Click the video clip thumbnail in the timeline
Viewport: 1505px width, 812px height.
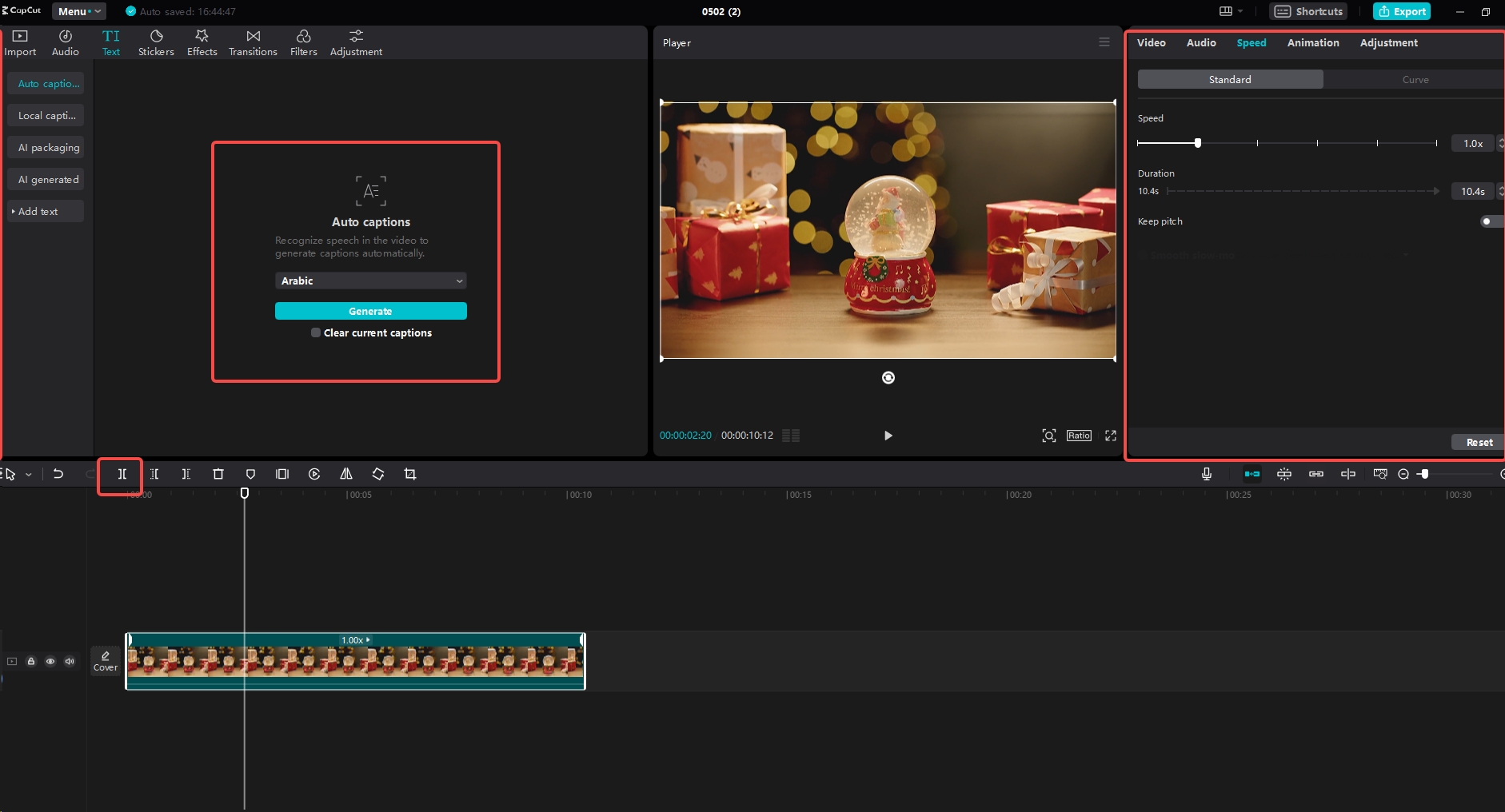(356, 660)
